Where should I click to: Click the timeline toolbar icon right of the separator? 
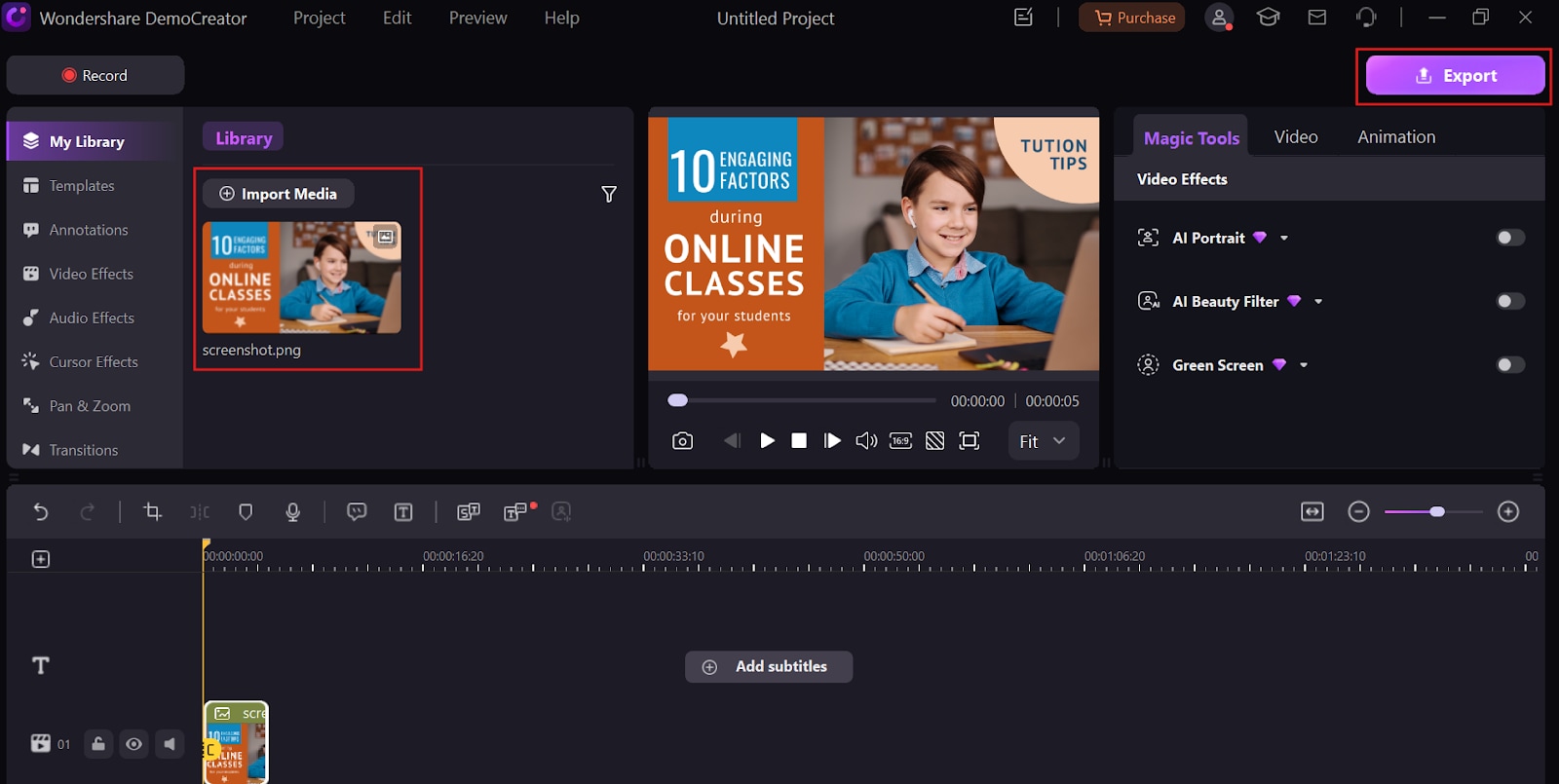(x=469, y=511)
